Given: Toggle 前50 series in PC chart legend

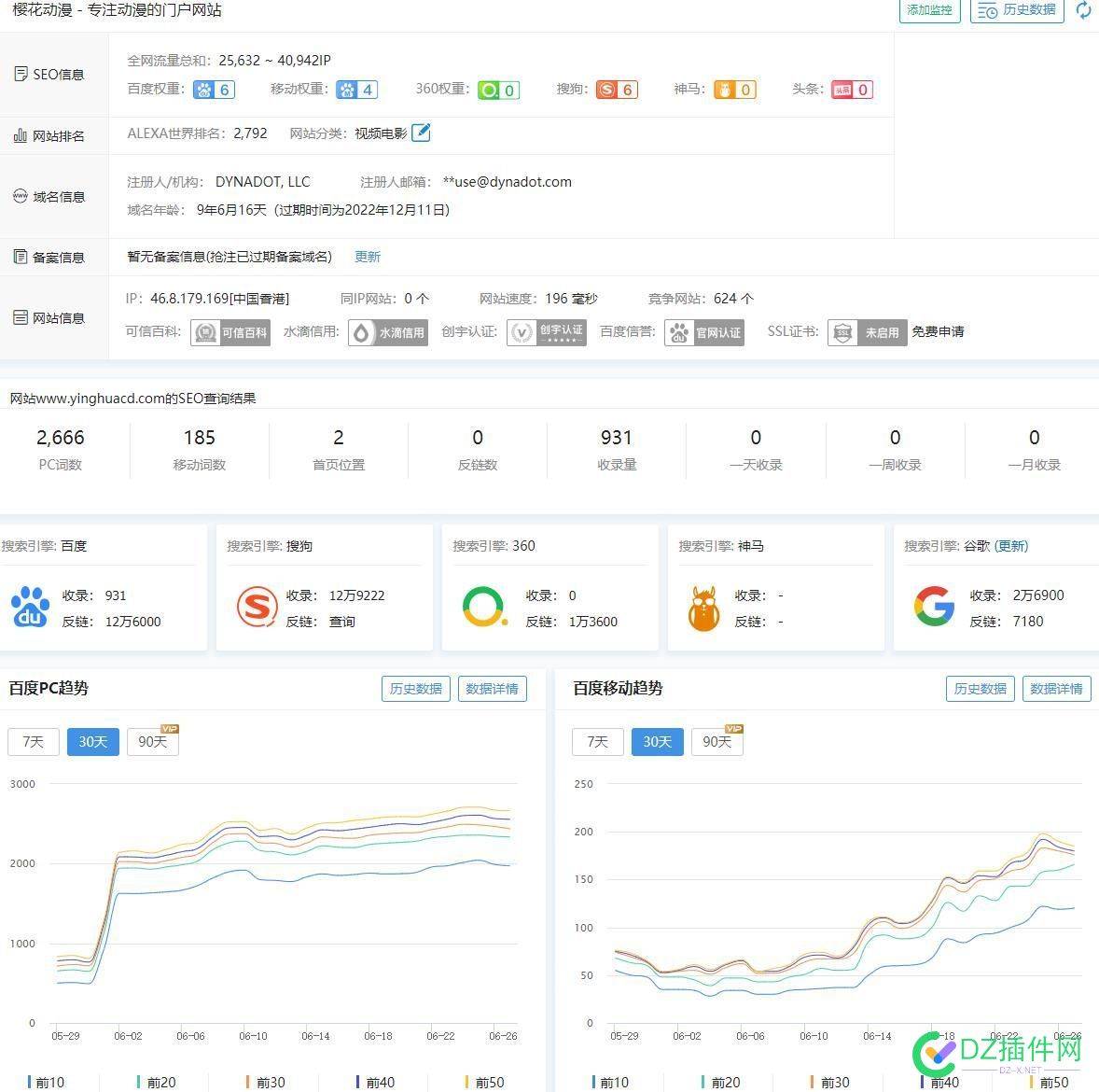Looking at the screenshot, I should pos(484,1082).
